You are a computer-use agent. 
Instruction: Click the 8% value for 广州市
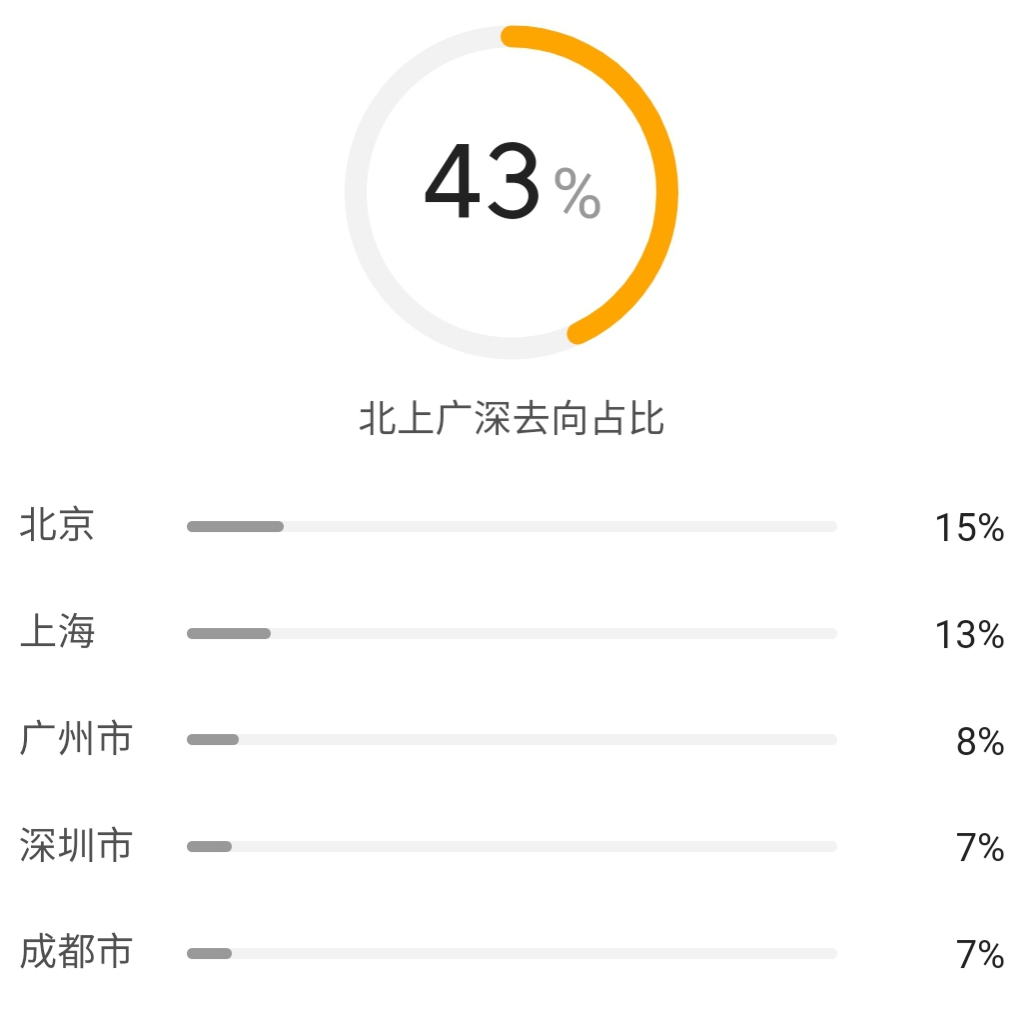(x=980, y=741)
